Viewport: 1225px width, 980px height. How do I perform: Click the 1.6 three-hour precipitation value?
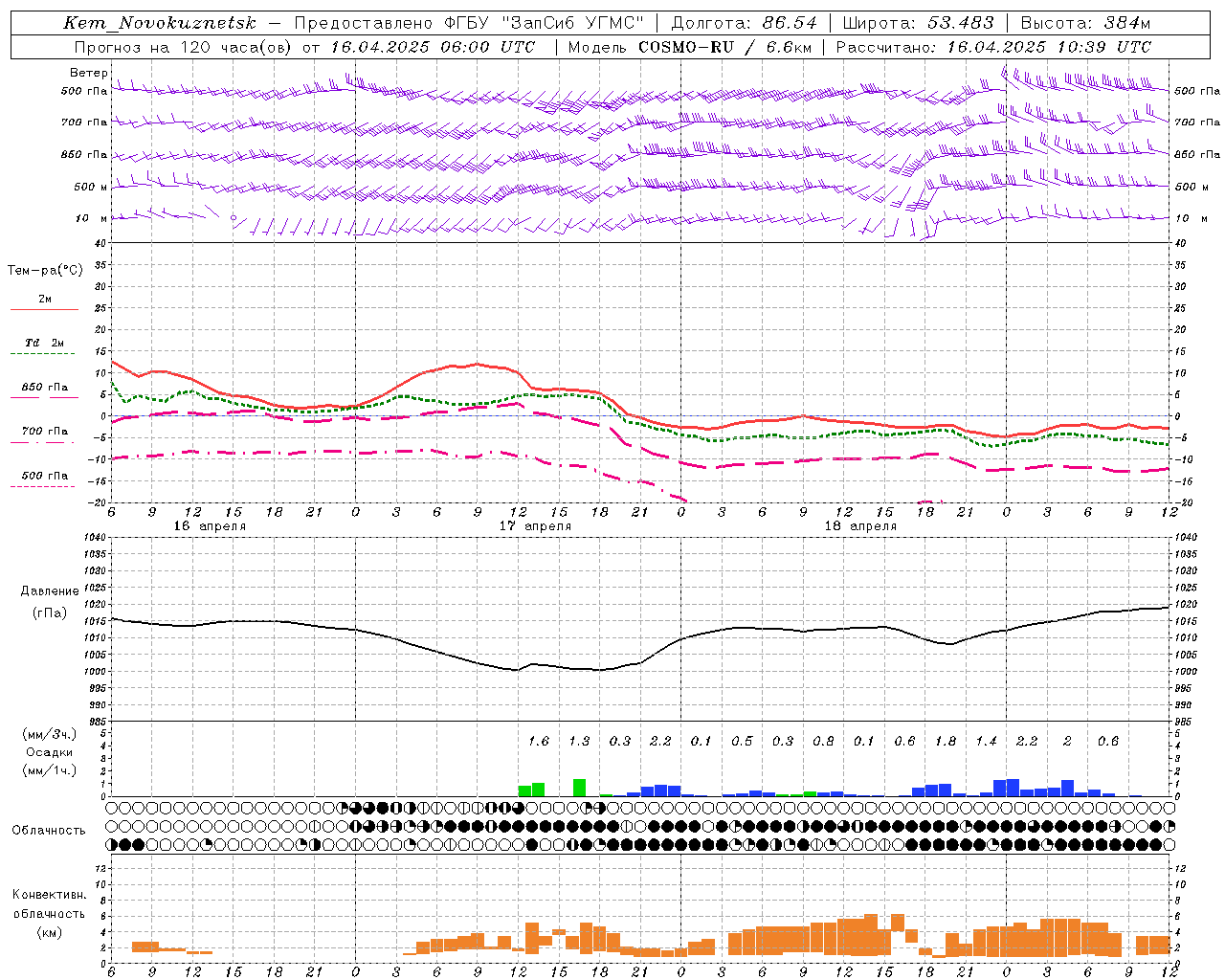[x=539, y=741]
